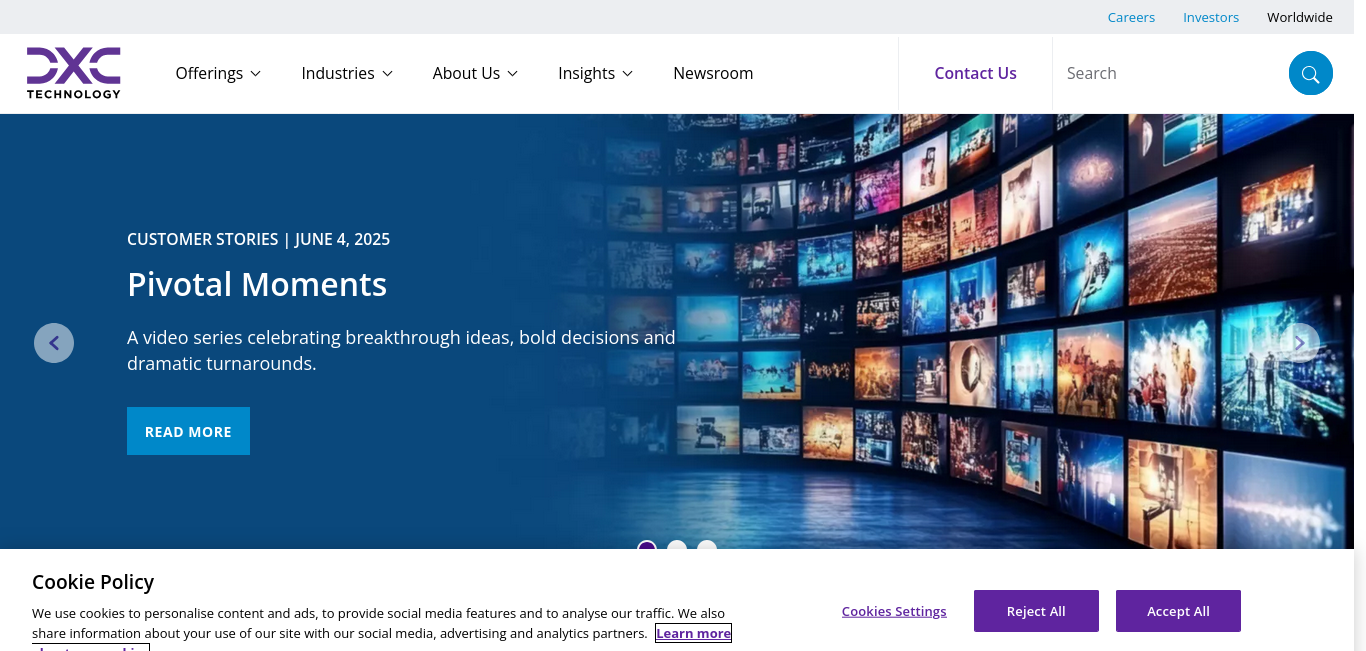Expand the Industries dropdown menu
The height and width of the screenshot is (651, 1366).
tap(347, 73)
